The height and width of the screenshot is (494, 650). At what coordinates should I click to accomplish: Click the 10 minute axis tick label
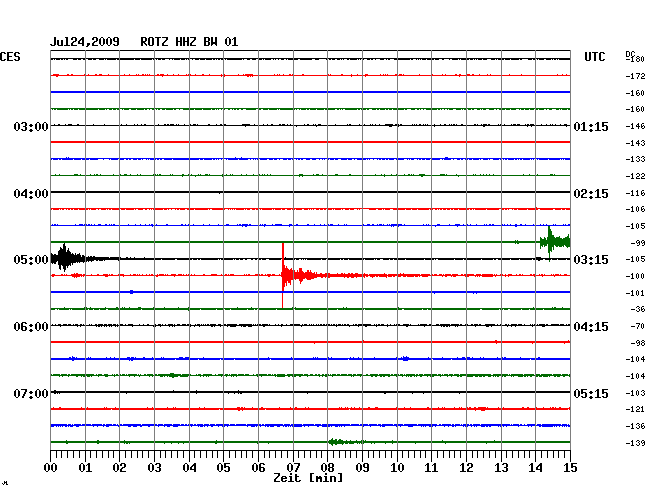(x=397, y=468)
